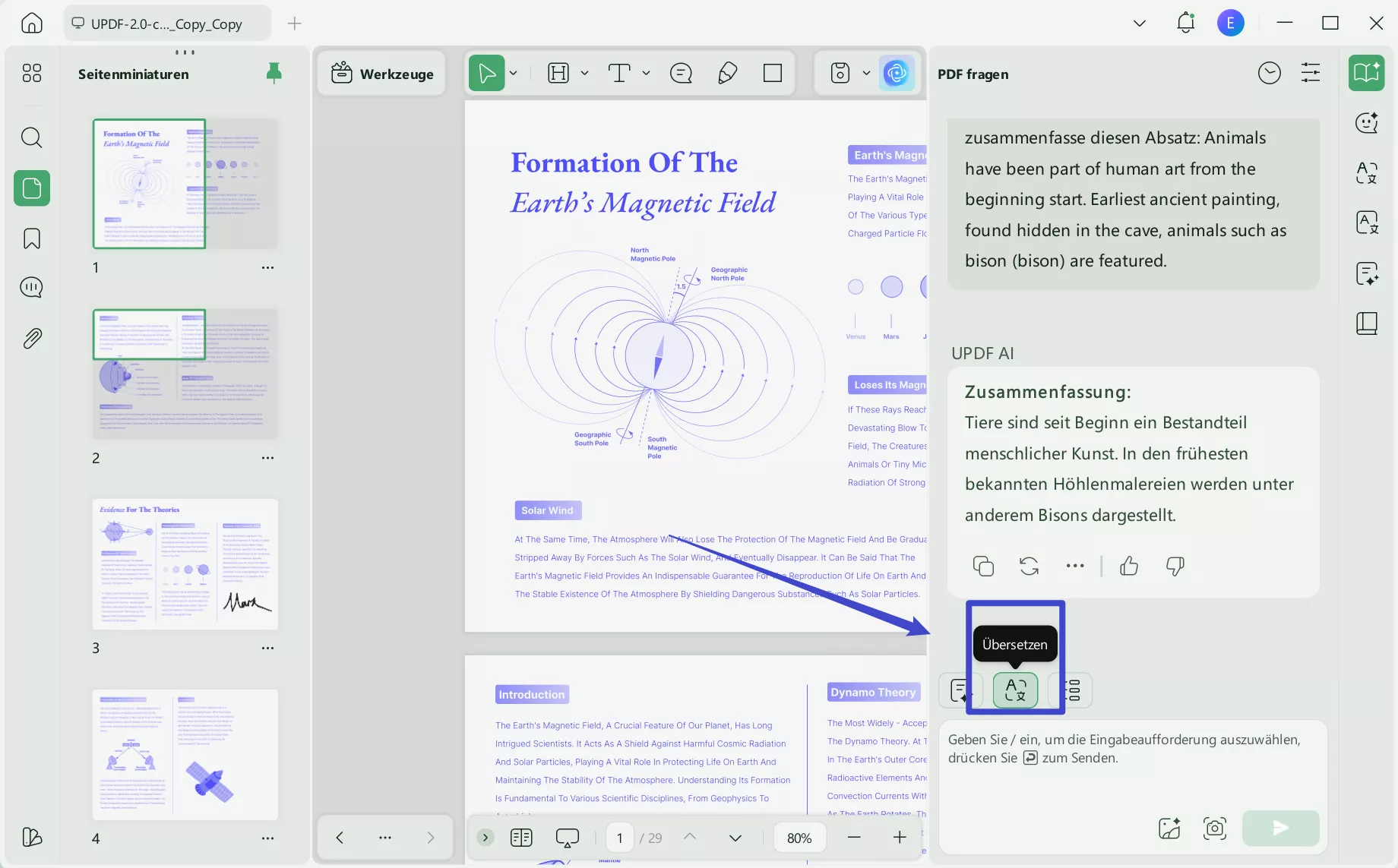Open more options for AI response
The width and height of the screenshot is (1398, 868).
coord(1075,566)
